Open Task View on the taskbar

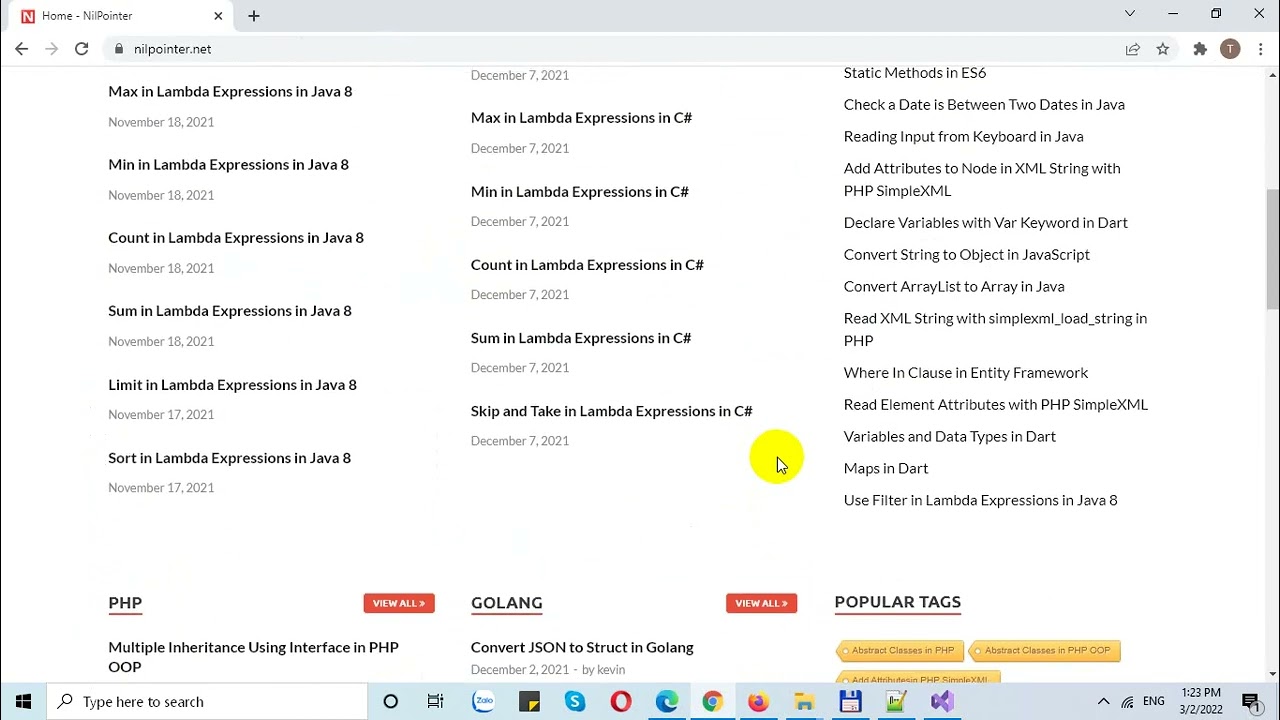[436, 701]
